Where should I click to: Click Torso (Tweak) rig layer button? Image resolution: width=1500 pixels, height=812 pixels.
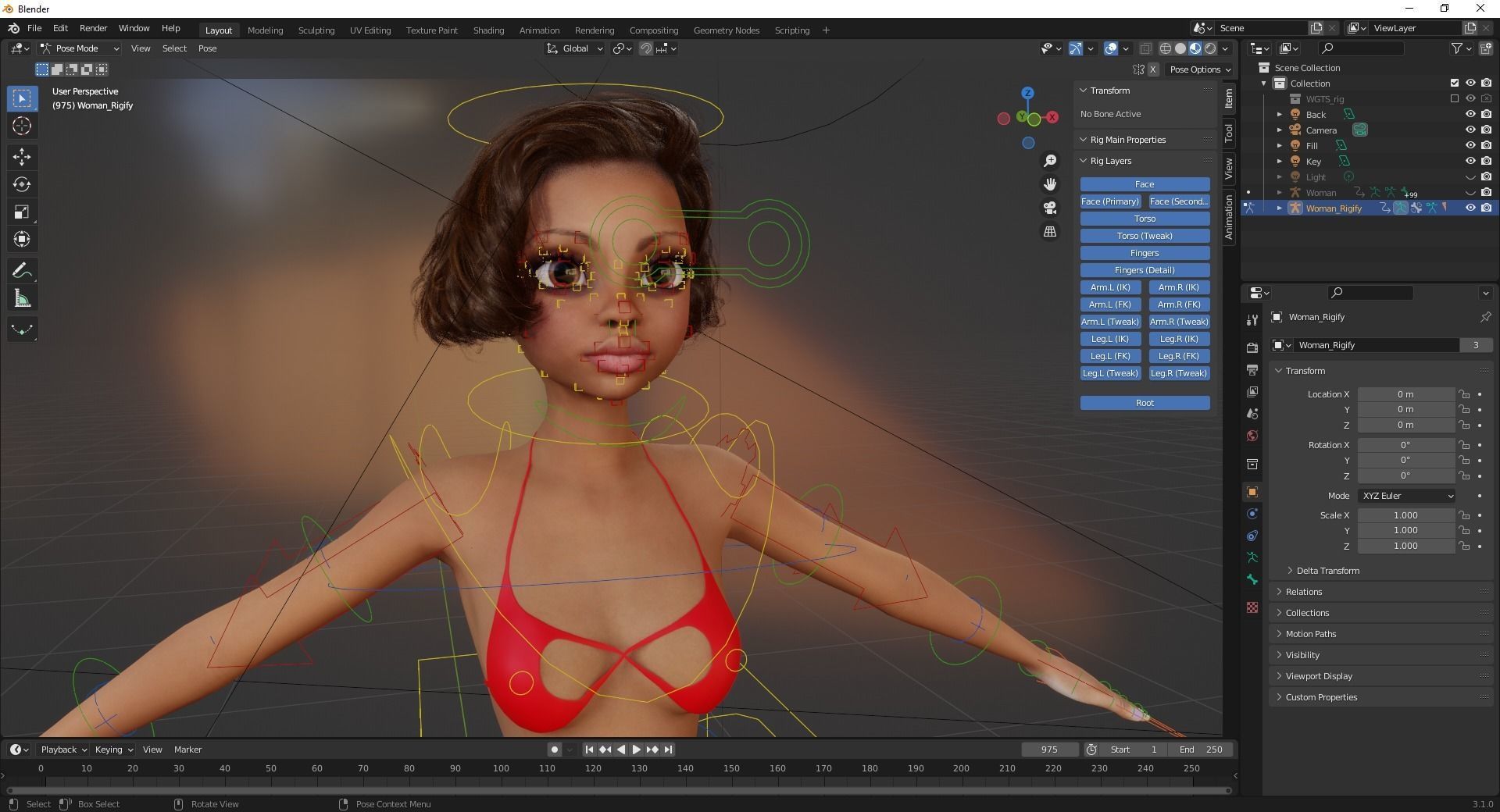(x=1145, y=236)
